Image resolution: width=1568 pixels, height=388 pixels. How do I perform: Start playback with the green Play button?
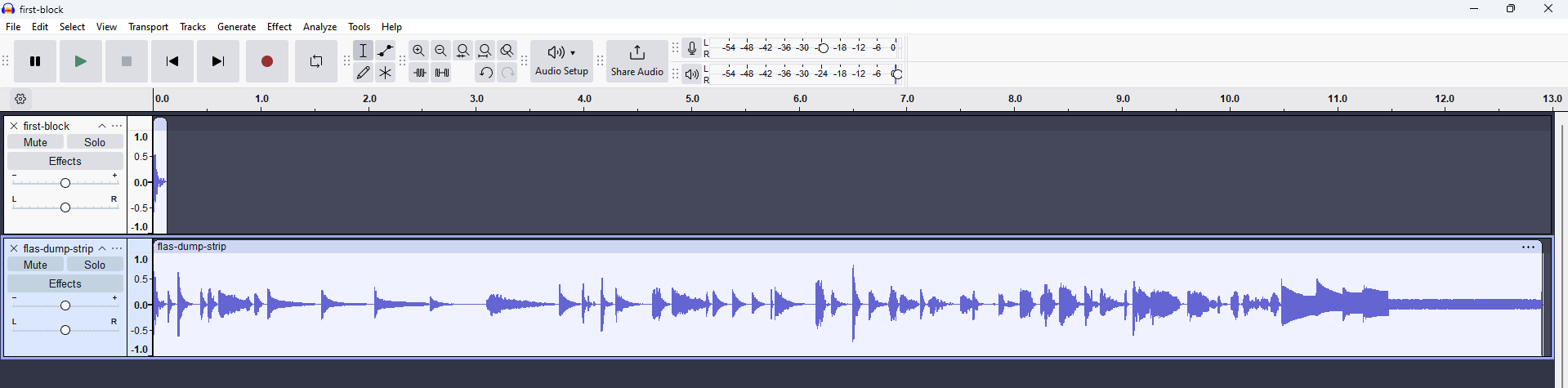[x=81, y=61]
